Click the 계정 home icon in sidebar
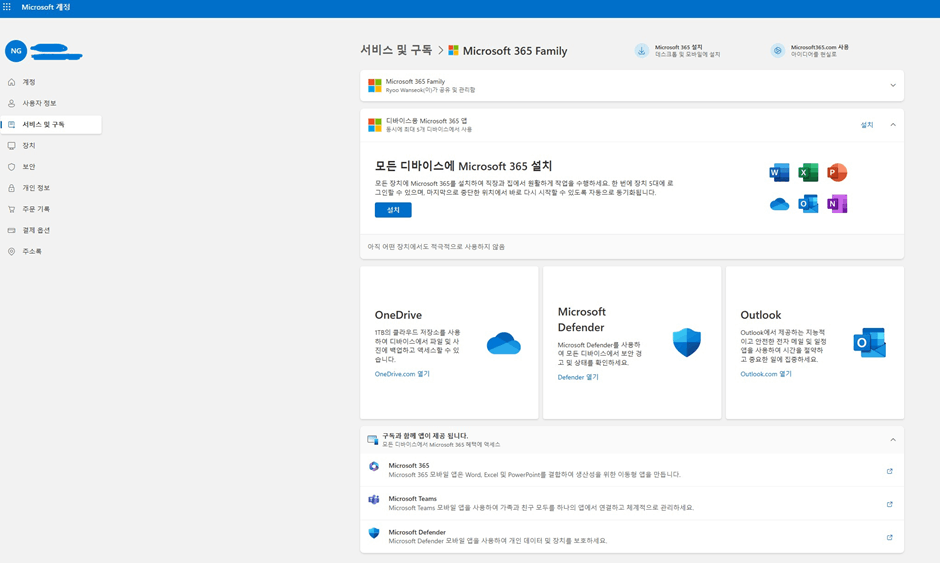Image resolution: width=940 pixels, height=563 pixels. pyautogui.click(x=11, y=82)
